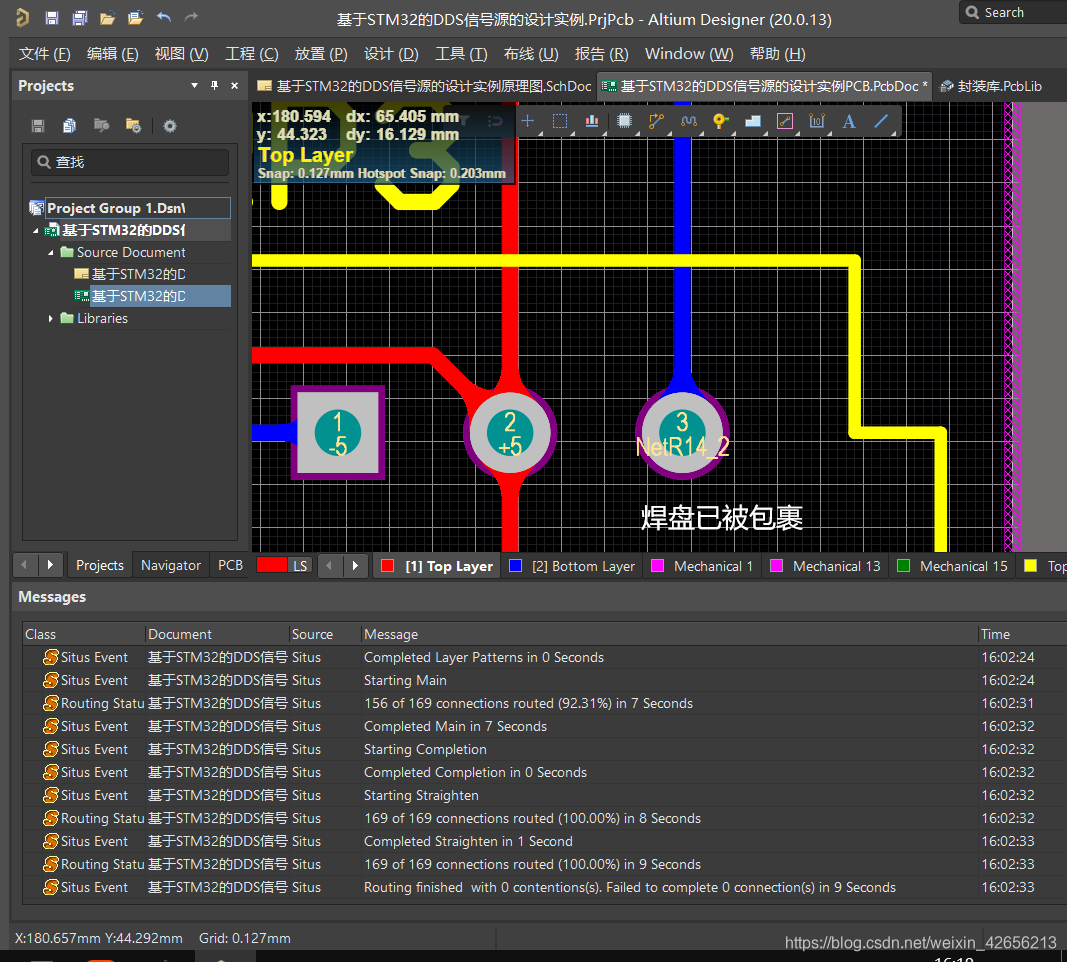Select the Place Dimension tool

point(817,122)
